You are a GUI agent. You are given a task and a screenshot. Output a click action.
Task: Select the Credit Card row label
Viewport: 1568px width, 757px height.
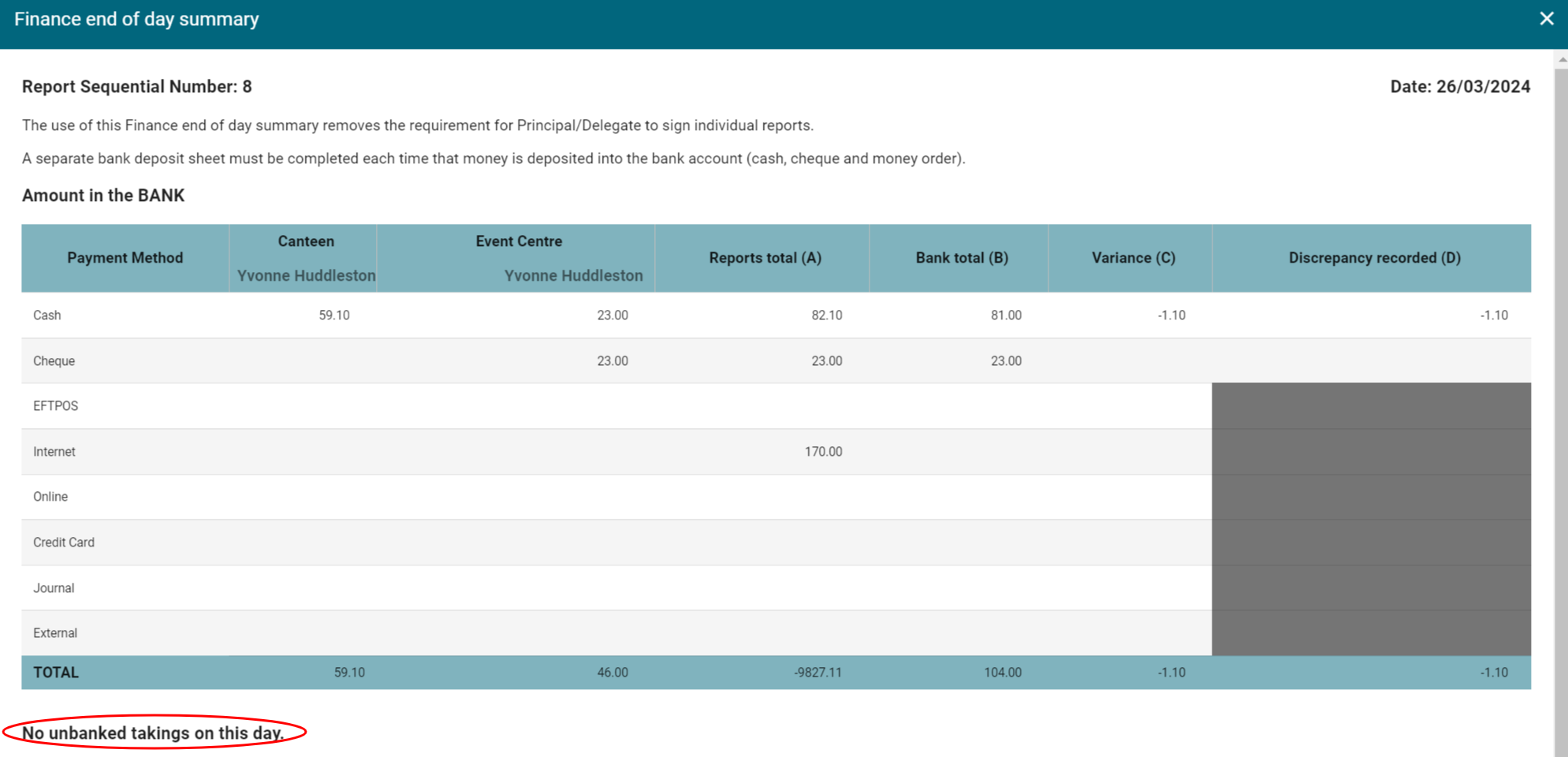(64, 543)
